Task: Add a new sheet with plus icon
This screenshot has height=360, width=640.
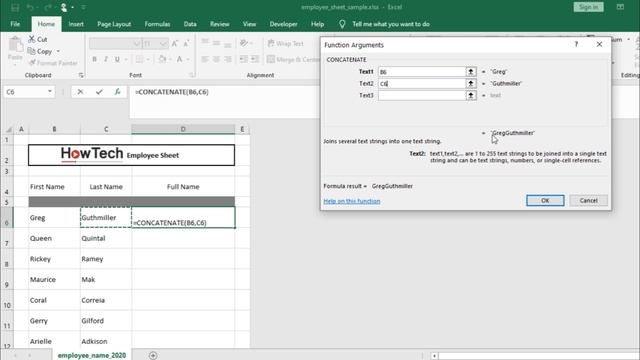Action: [x=153, y=356]
